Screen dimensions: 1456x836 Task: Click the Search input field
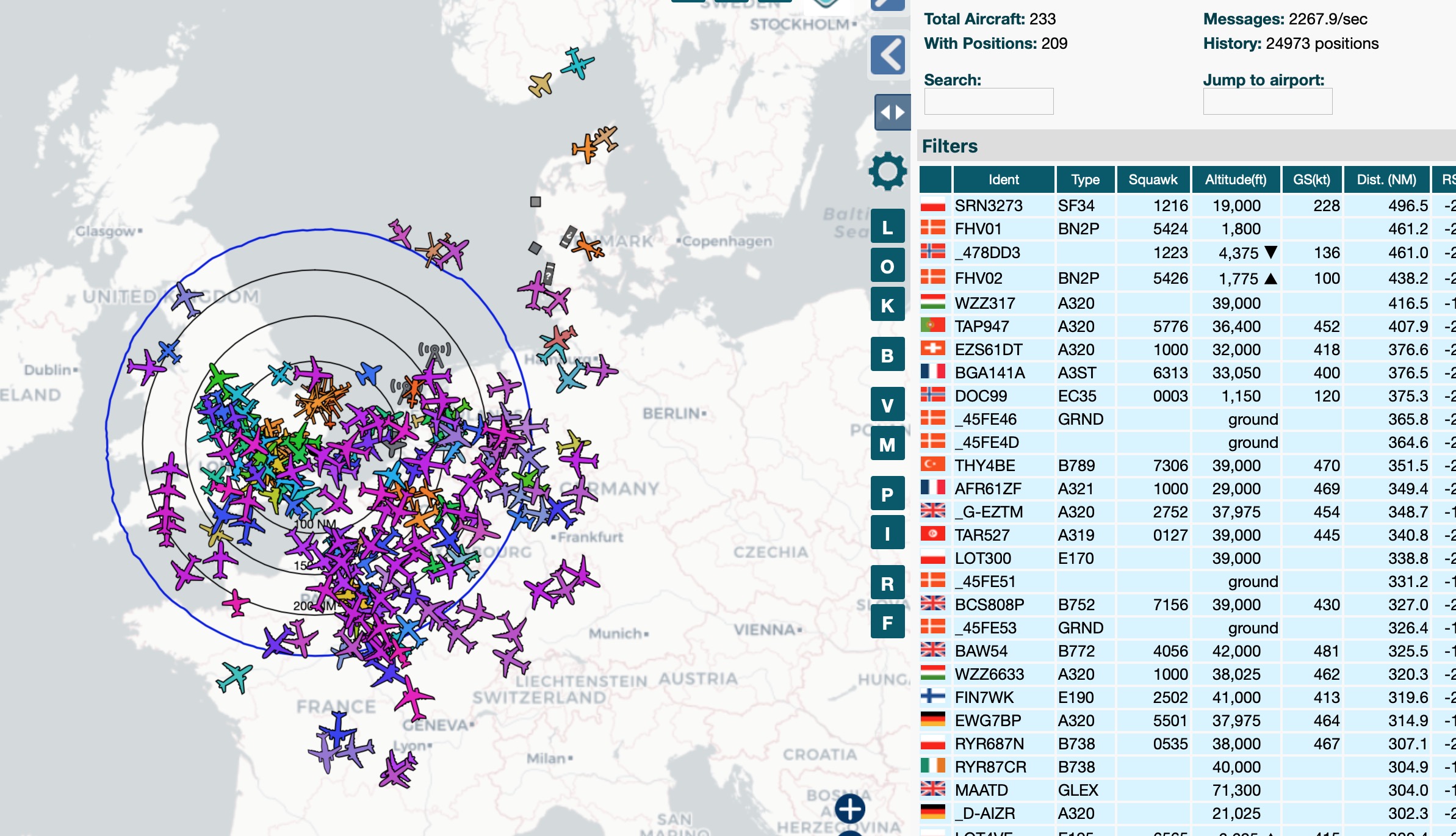click(x=989, y=101)
